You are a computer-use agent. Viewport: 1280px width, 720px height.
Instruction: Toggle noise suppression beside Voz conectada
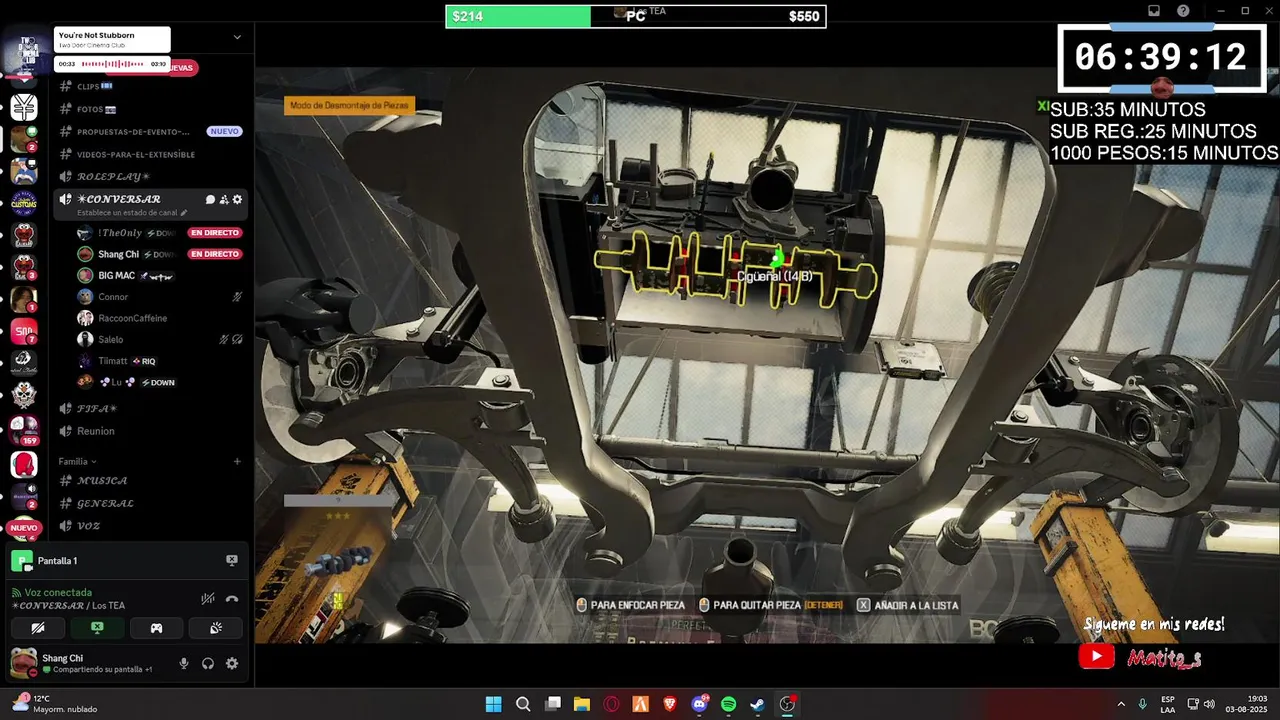208,599
